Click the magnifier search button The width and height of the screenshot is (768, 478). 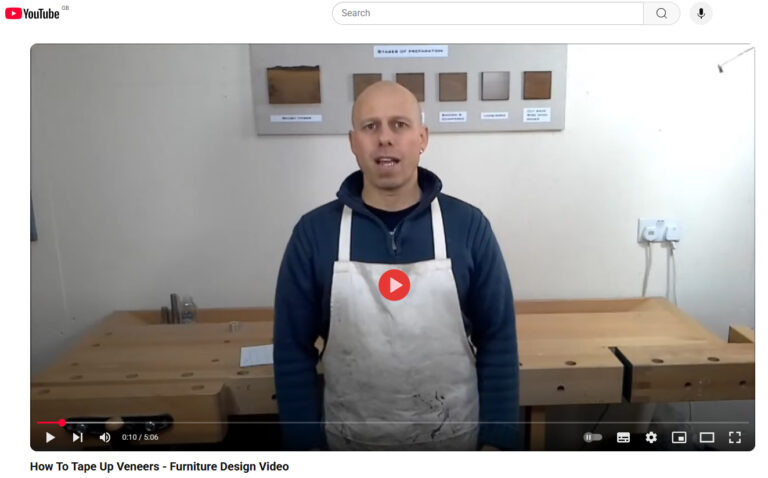(x=661, y=13)
